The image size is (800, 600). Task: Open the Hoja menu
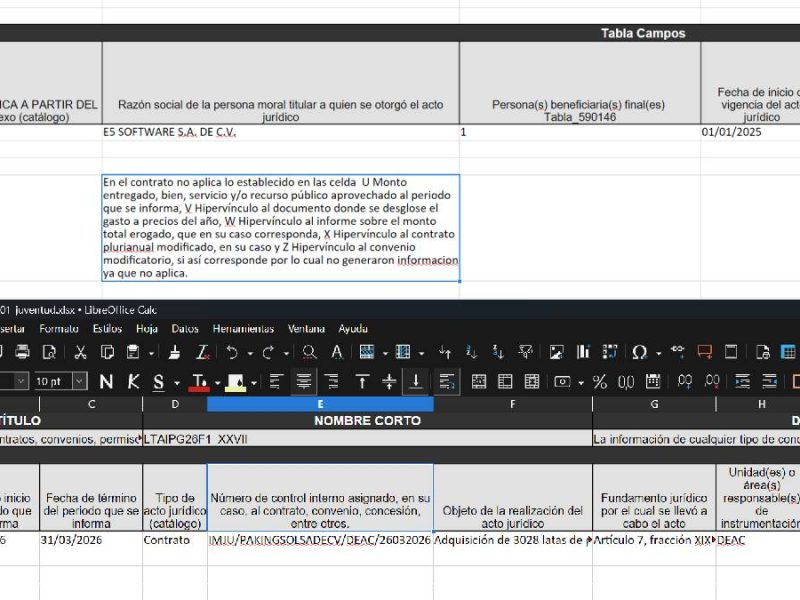[147, 329]
